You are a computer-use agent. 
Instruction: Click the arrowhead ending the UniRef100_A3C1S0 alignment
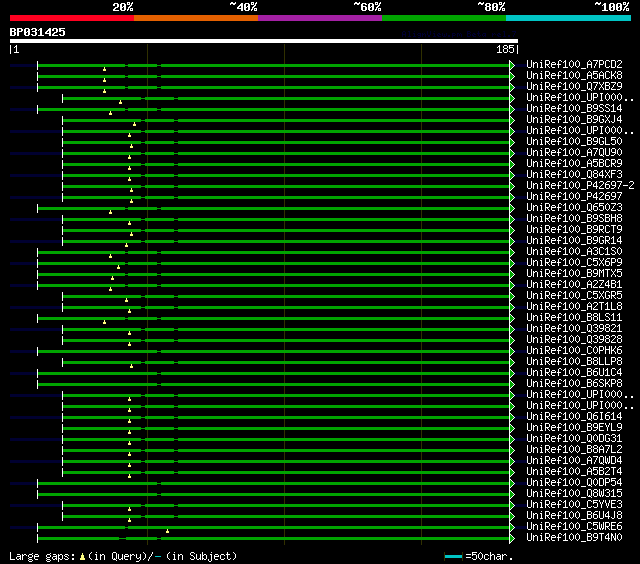512,252
